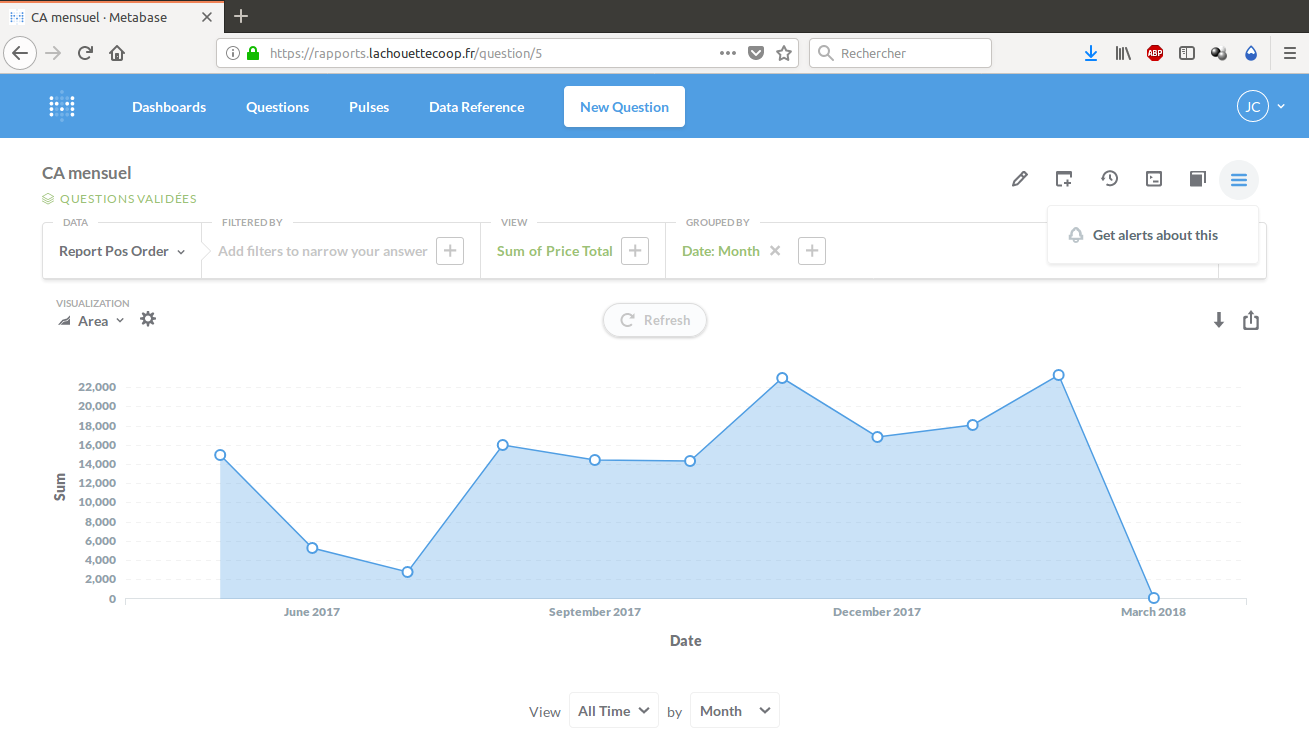Click the pencil edit question icon
The width and height of the screenshot is (1309, 747).
coord(1019,180)
